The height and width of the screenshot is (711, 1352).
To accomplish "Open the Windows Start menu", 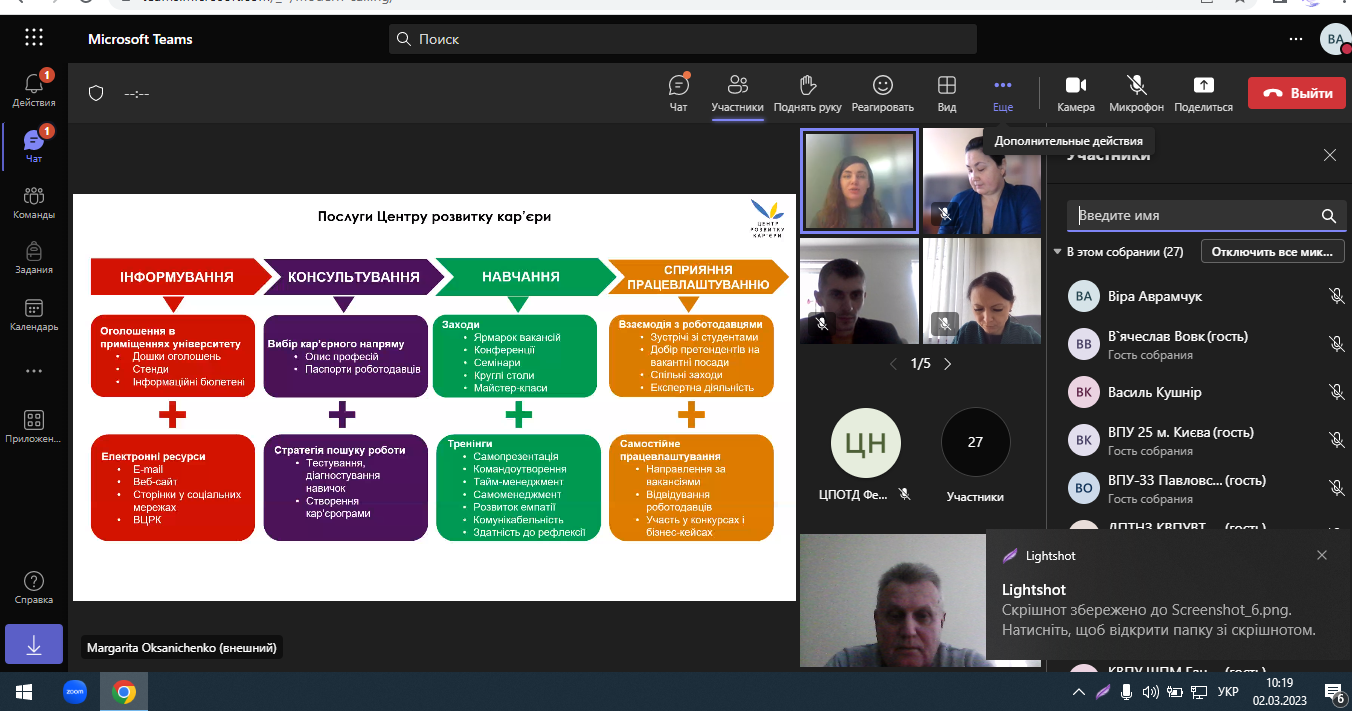I will tap(23, 691).
